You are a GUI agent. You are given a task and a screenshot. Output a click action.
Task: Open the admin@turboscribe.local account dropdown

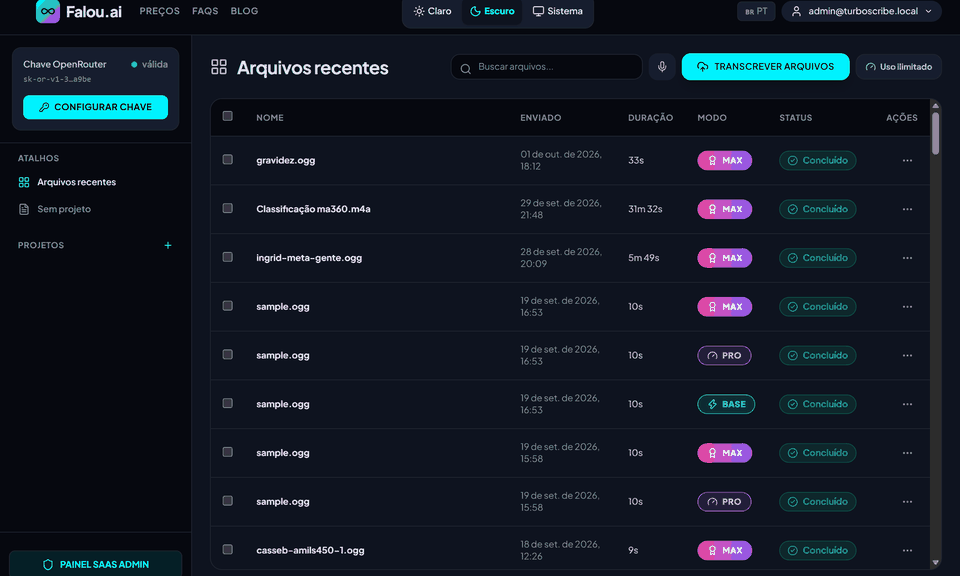tap(861, 11)
